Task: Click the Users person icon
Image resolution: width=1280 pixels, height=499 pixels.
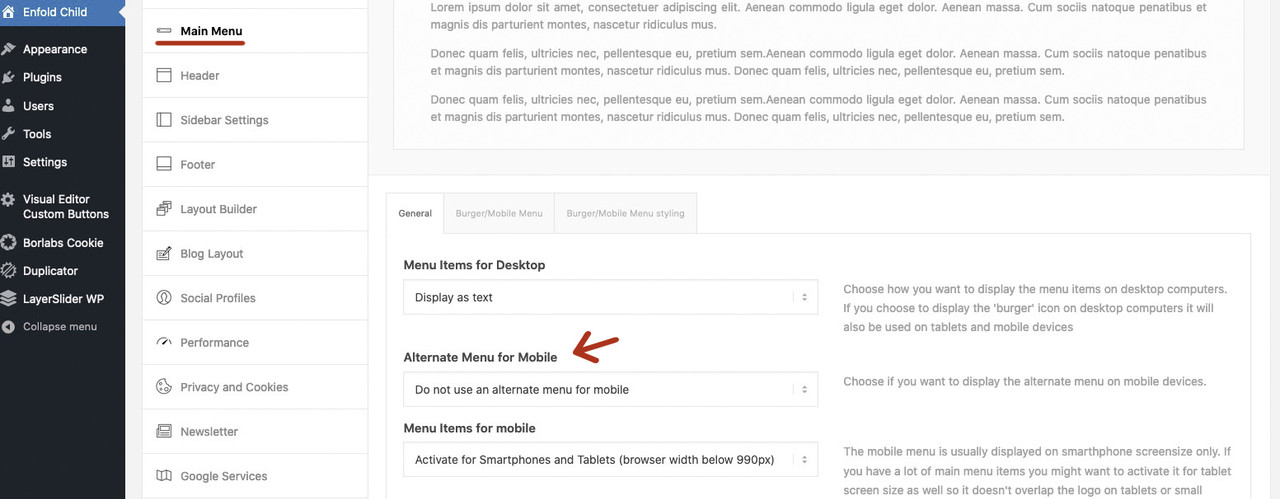Action: pos(9,106)
